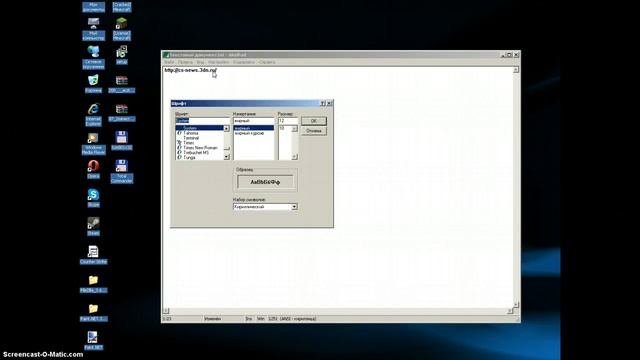
Task: Open the Network Places desktop icon
Action: (93, 57)
